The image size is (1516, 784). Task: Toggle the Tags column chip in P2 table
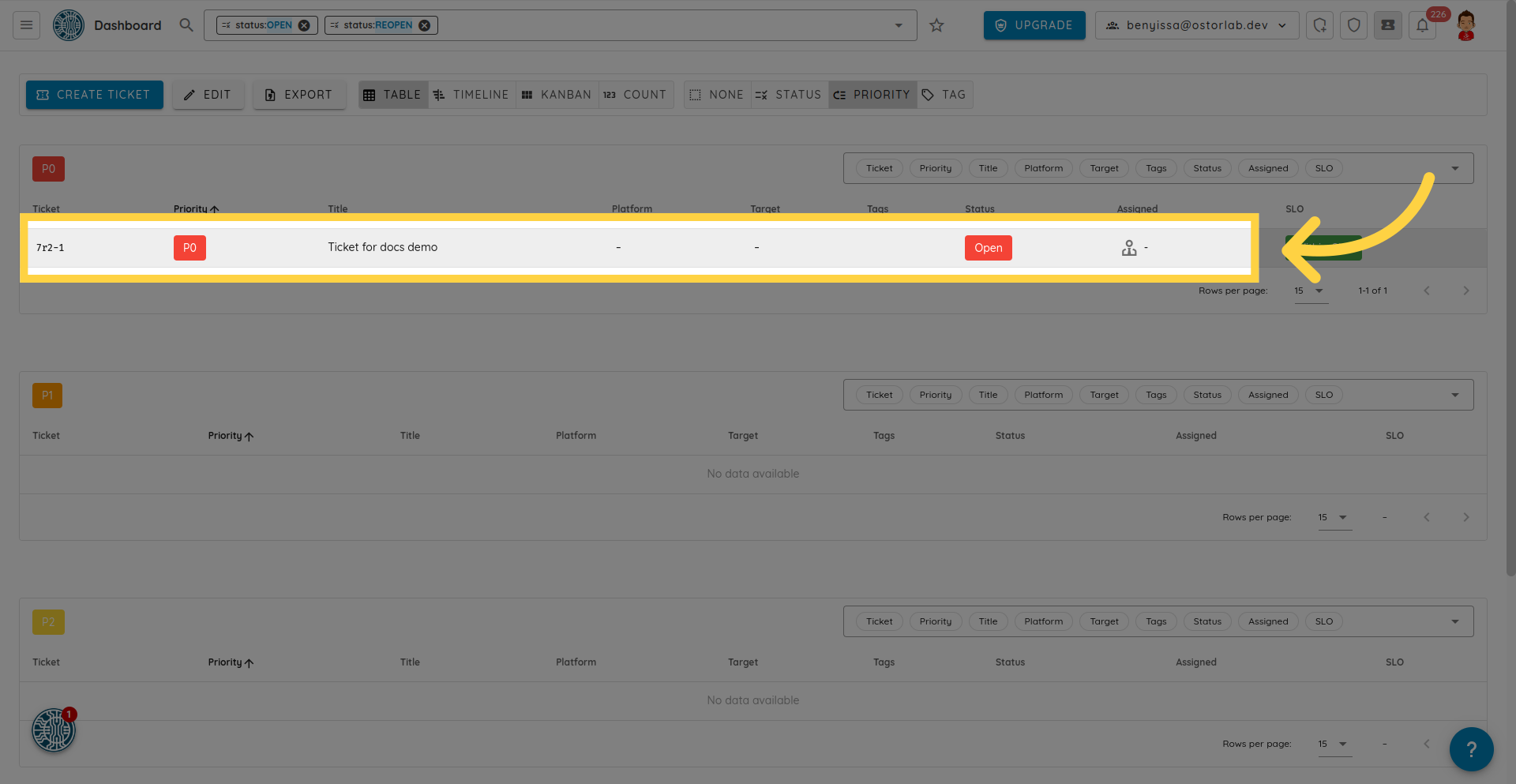coord(1155,621)
